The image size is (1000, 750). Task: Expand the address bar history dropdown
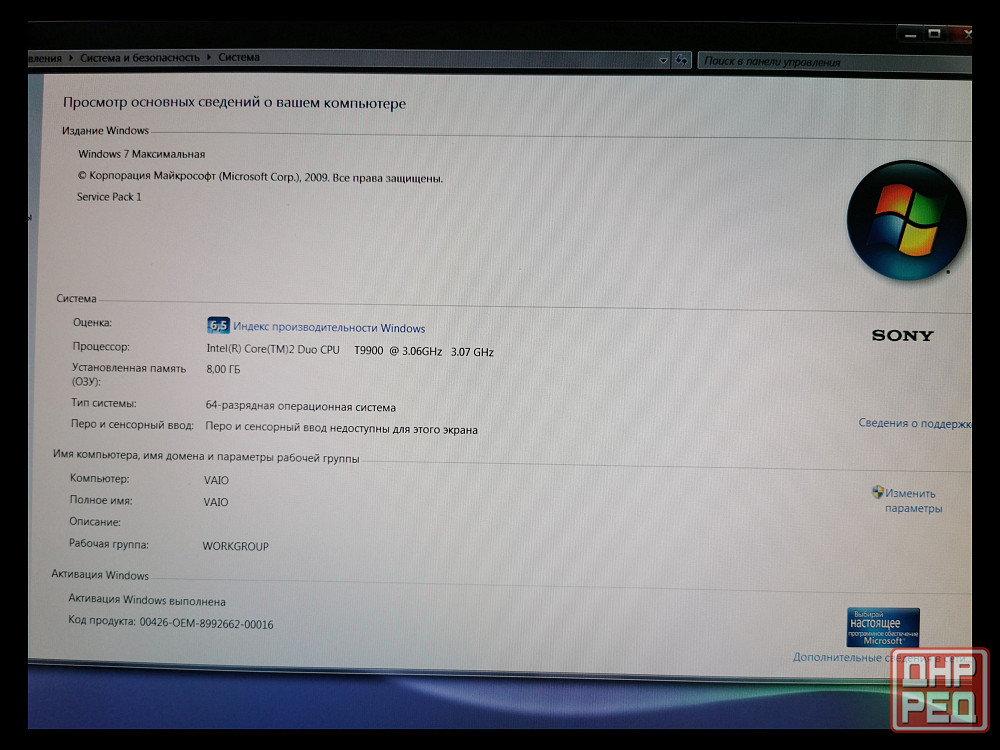[x=664, y=60]
